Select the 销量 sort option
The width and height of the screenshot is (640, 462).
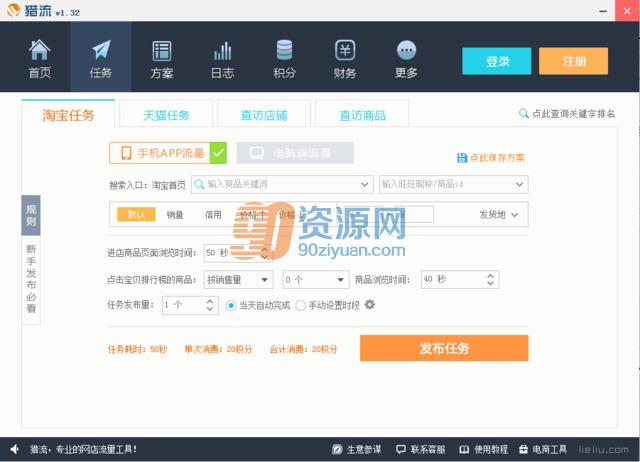tap(175, 215)
